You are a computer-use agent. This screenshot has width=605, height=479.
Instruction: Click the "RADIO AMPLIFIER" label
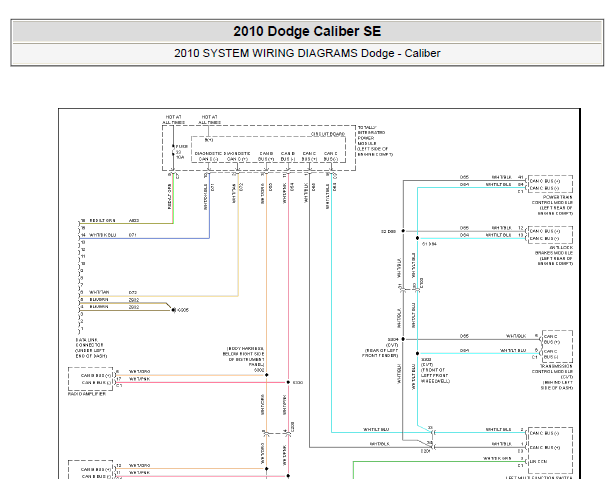(x=87, y=394)
